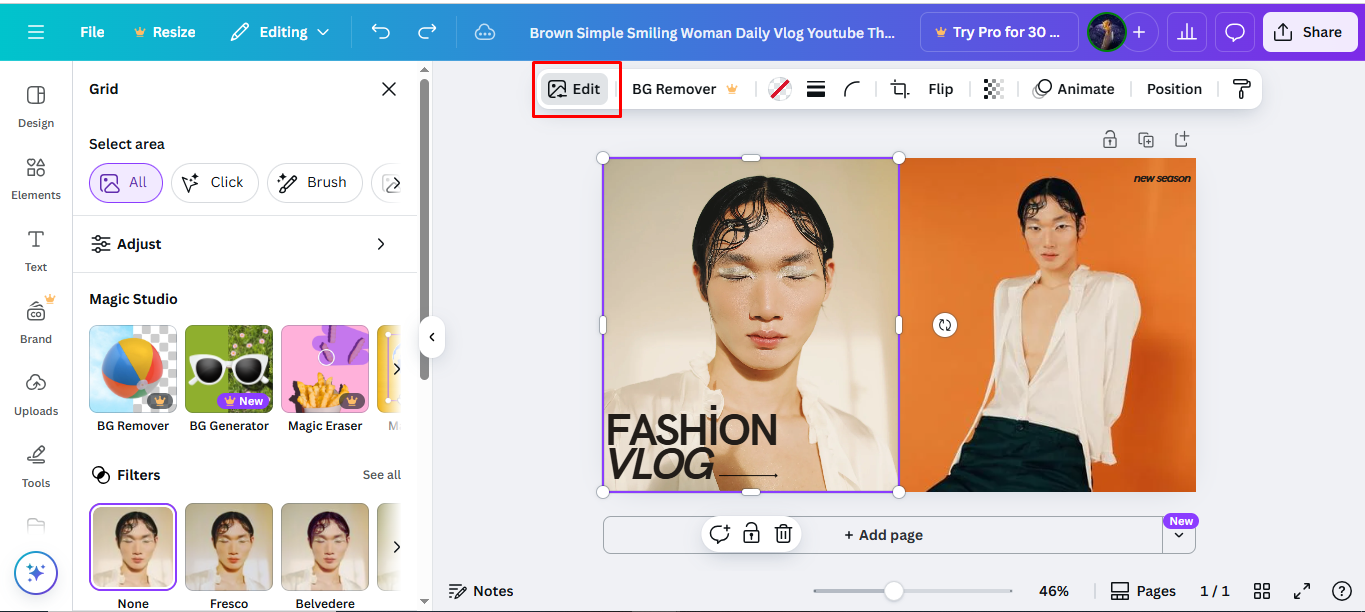Apply the Fresco filter thumbnail

pyautogui.click(x=228, y=546)
